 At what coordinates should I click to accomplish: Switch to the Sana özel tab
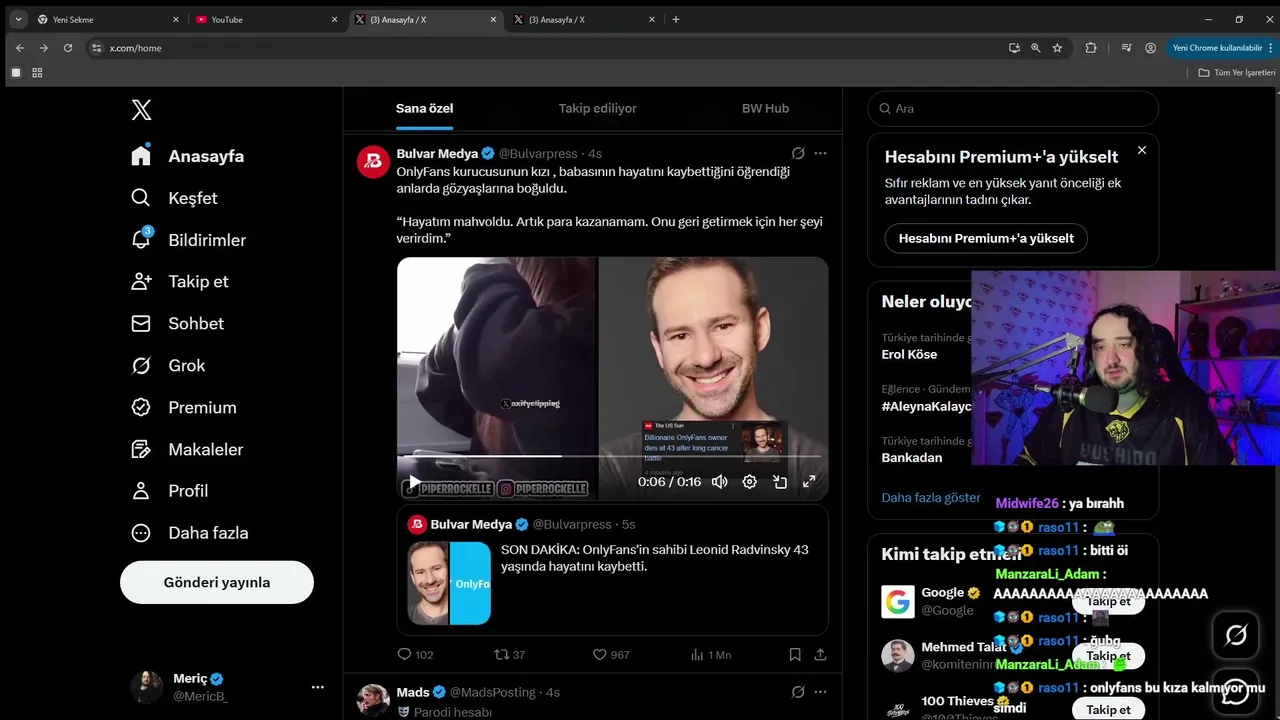coord(425,108)
